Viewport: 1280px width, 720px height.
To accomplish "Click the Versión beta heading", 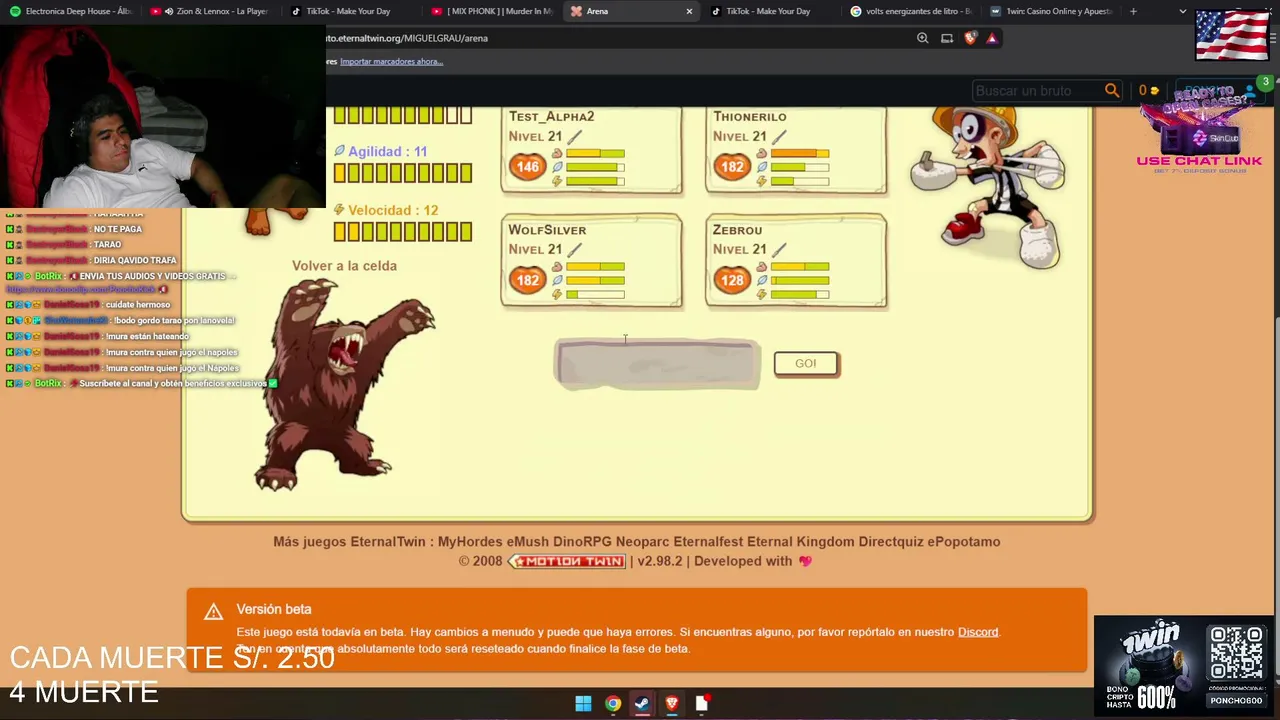I will tap(274, 609).
